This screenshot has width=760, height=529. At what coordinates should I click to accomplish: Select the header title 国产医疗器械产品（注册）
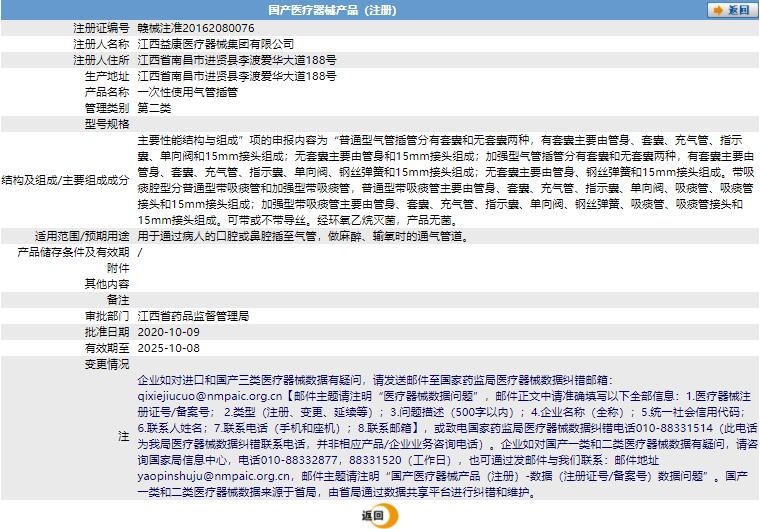332,10
